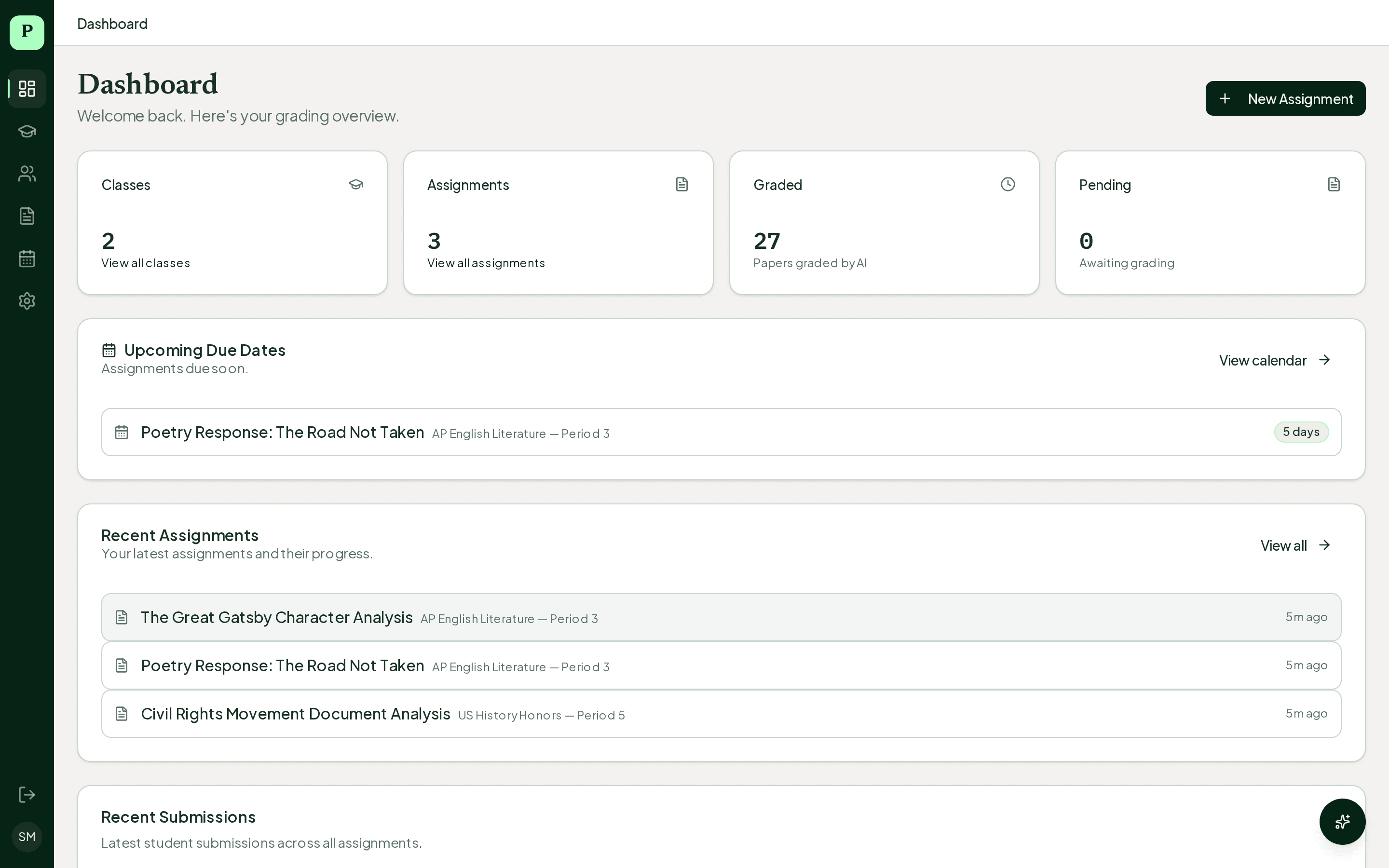Open assignments document icon in sidebar
This screenshot has width=1389, height=868.
click(x=27, y=216)
